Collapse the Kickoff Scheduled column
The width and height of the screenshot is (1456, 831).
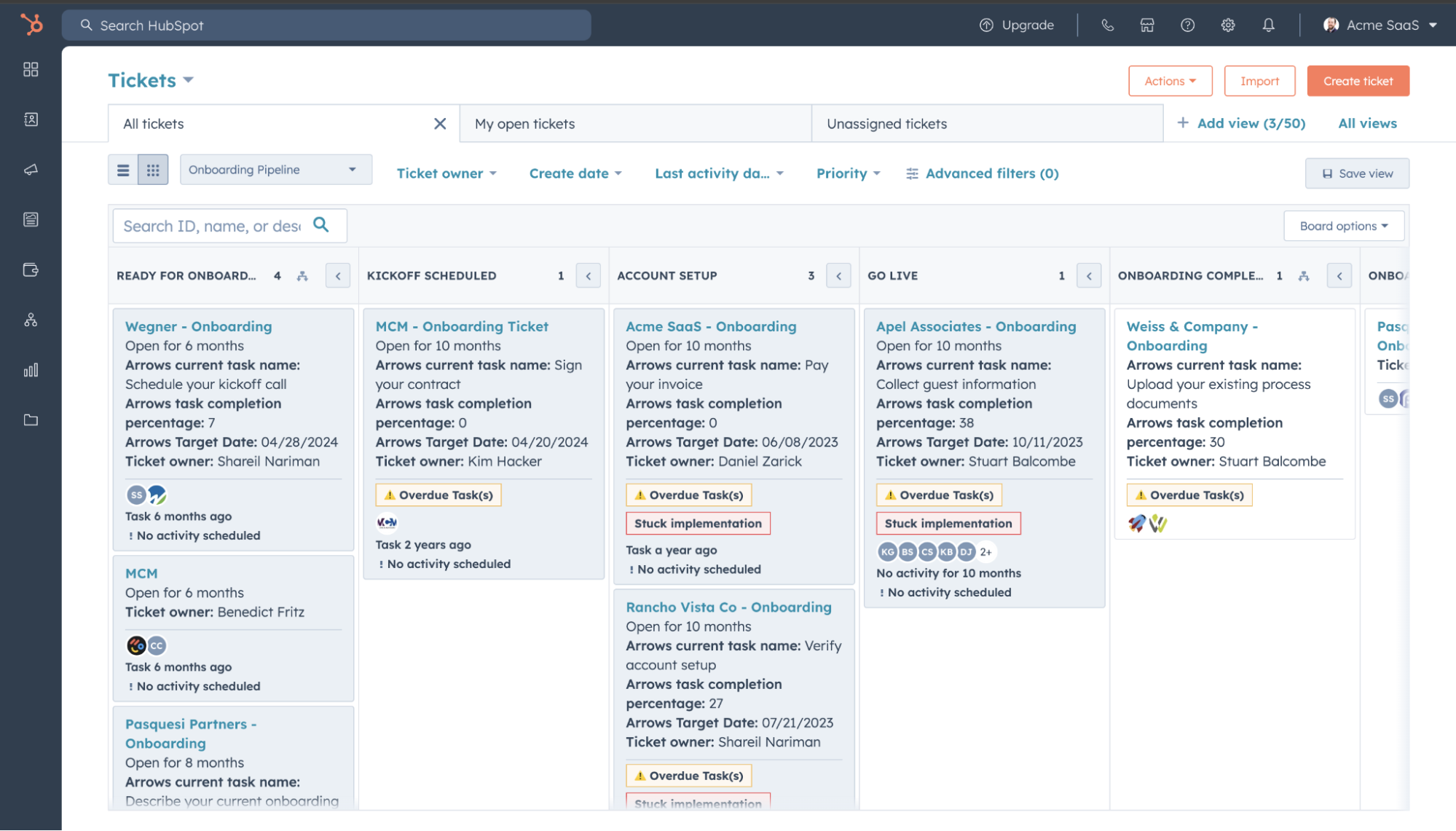point(589,276)
